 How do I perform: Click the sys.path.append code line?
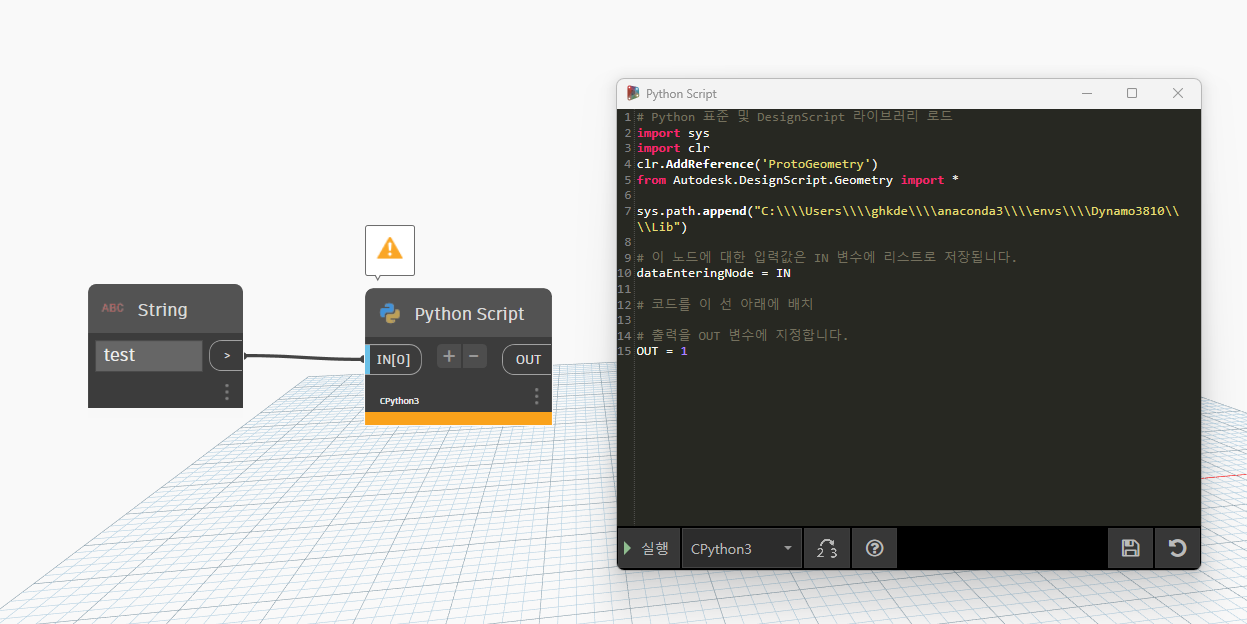click(908, 219)
